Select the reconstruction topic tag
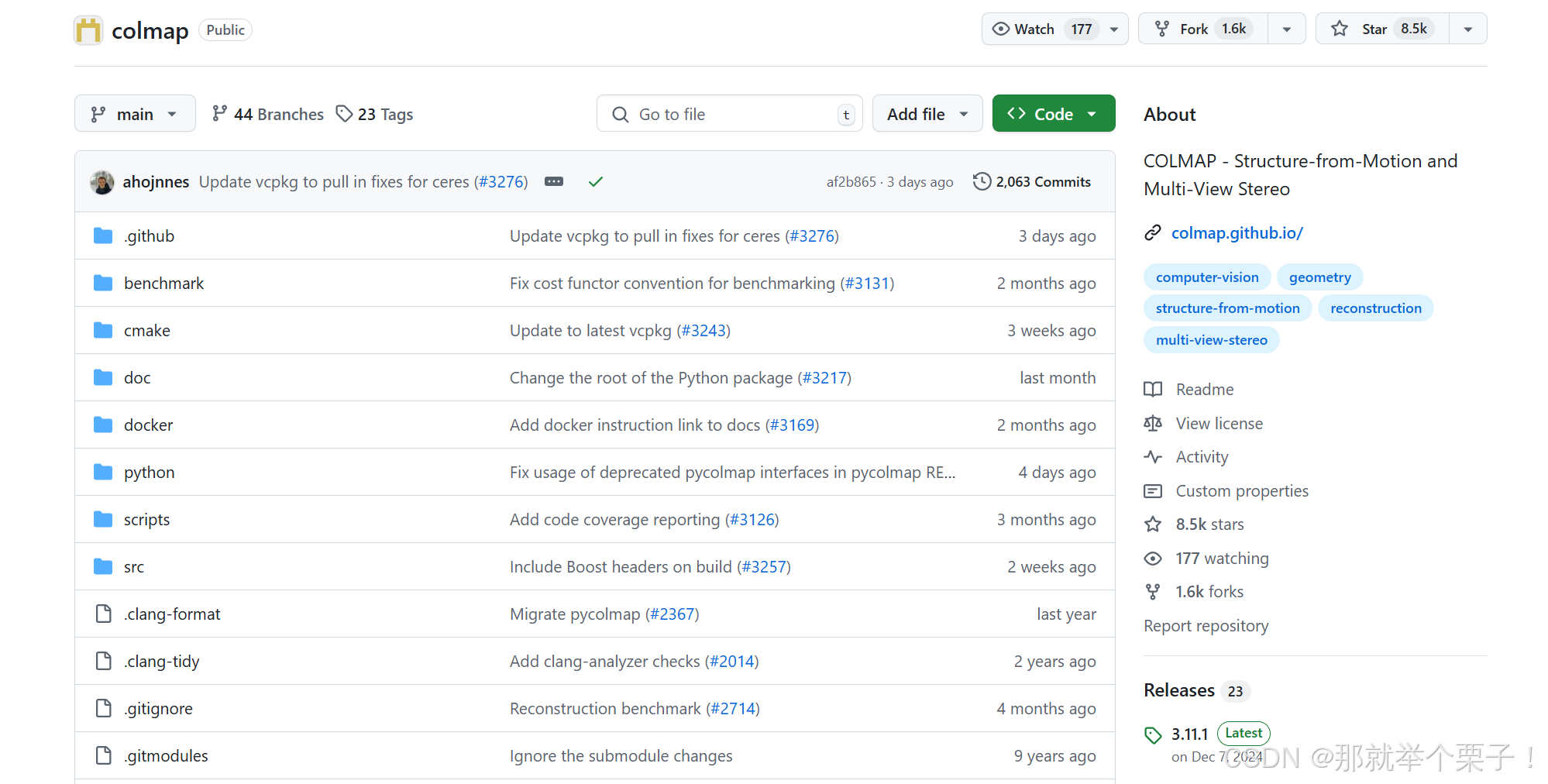Image resolution: width=1548 pixels, height=784 pixels. (x=1376, y=308)
